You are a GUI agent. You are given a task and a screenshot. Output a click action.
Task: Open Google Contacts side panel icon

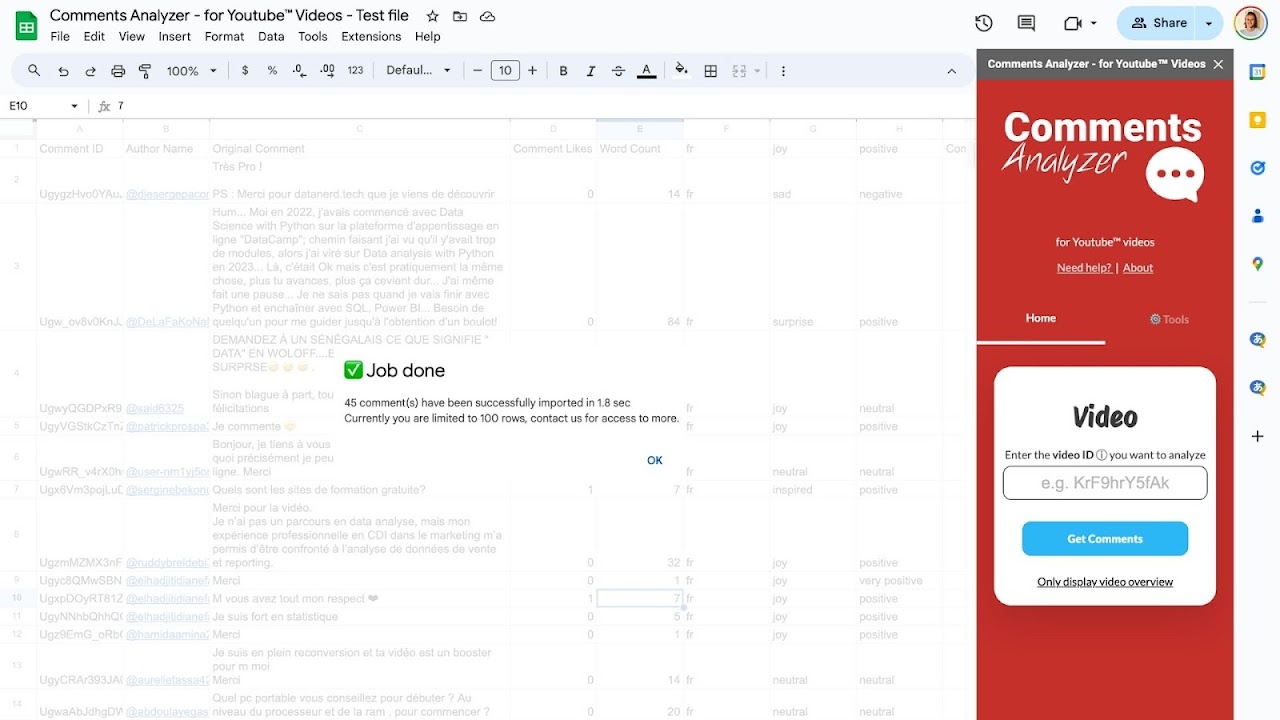point(1257,216)
